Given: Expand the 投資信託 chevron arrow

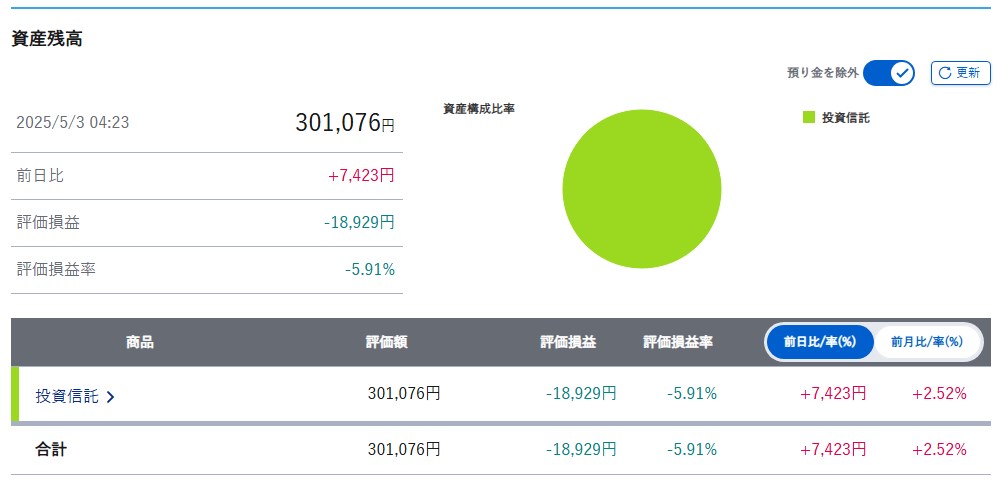Looking at the screenshot, I should [110, 397].
